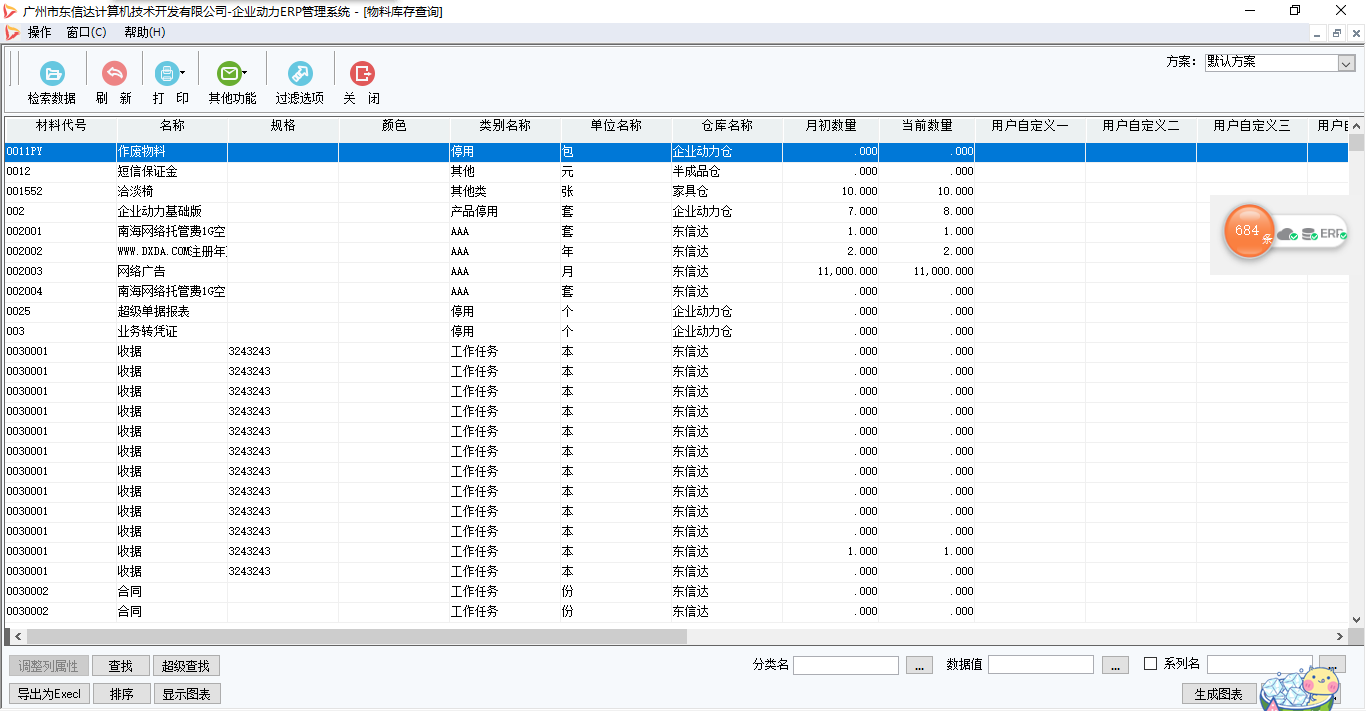The image size is (1366, 711).
Task: Click the 当前数量 column header
Action: [926, 126]
